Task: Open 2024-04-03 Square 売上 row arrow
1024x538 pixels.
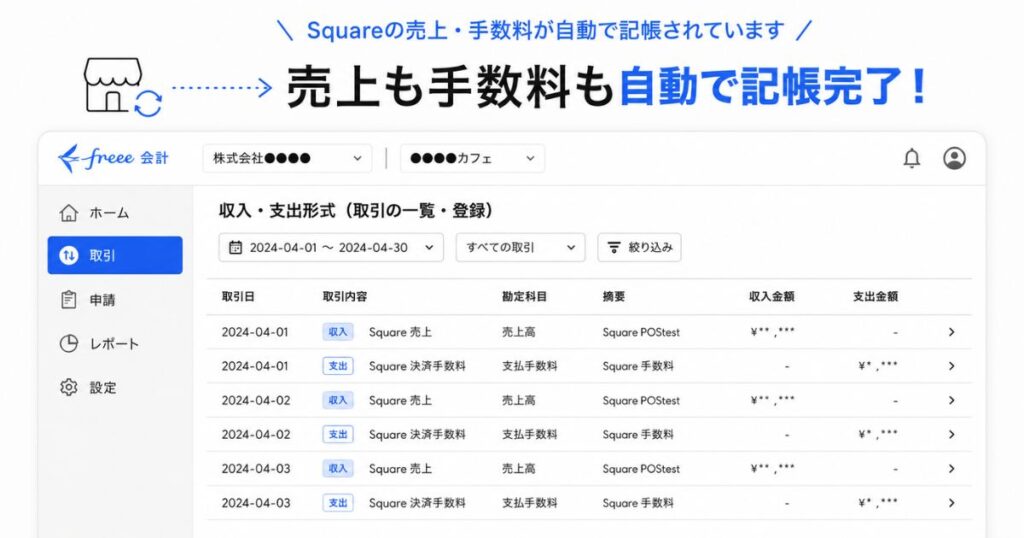Action: tap(952, 469)
